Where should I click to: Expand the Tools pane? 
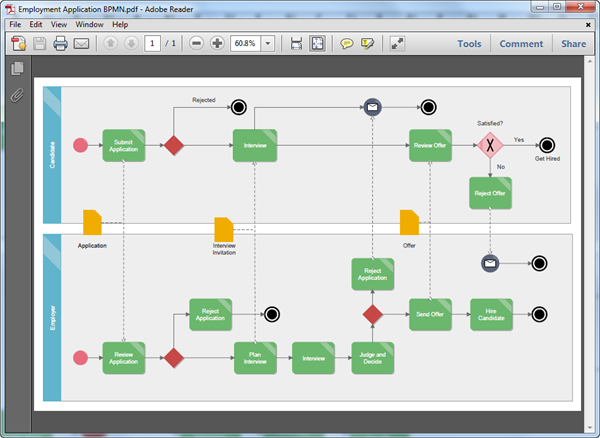(469, 44)
